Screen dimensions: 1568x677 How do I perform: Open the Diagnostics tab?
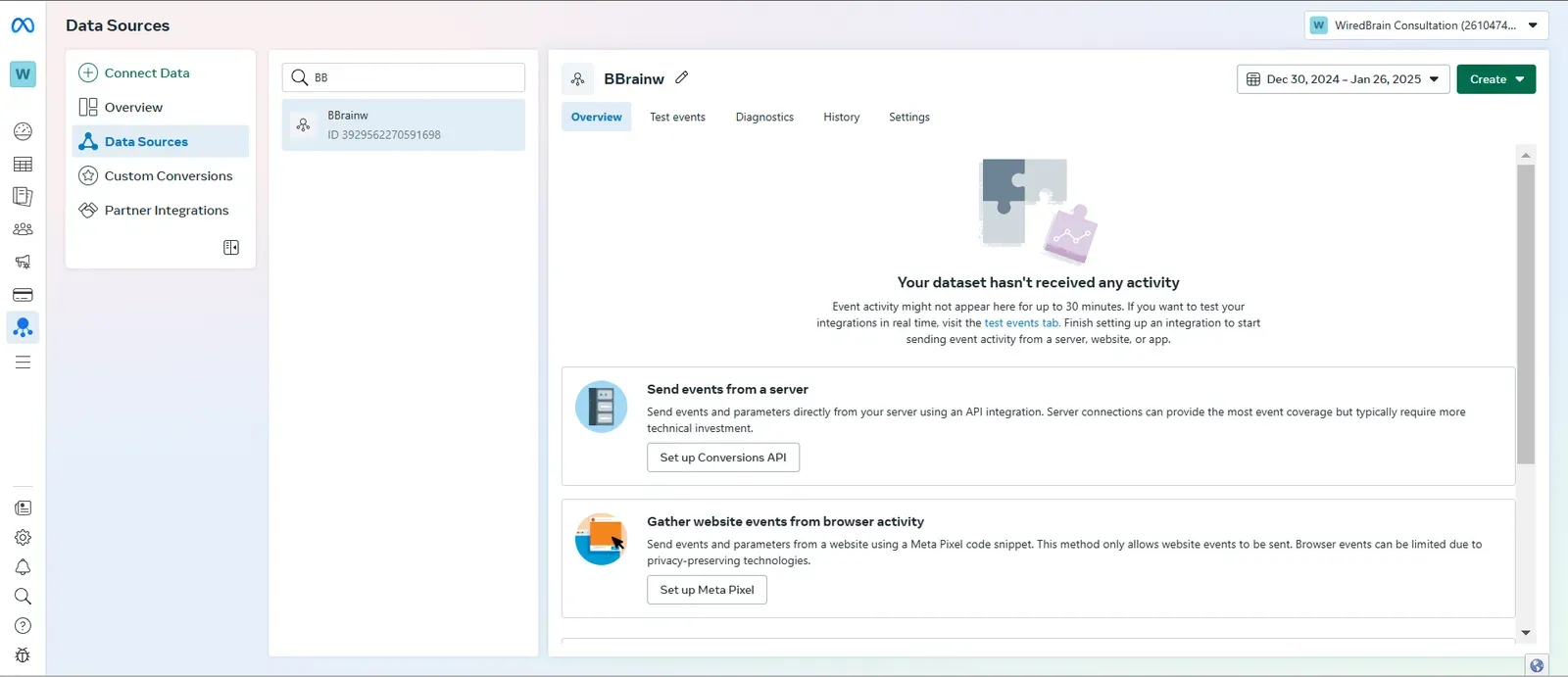click(x=764, y=117)
